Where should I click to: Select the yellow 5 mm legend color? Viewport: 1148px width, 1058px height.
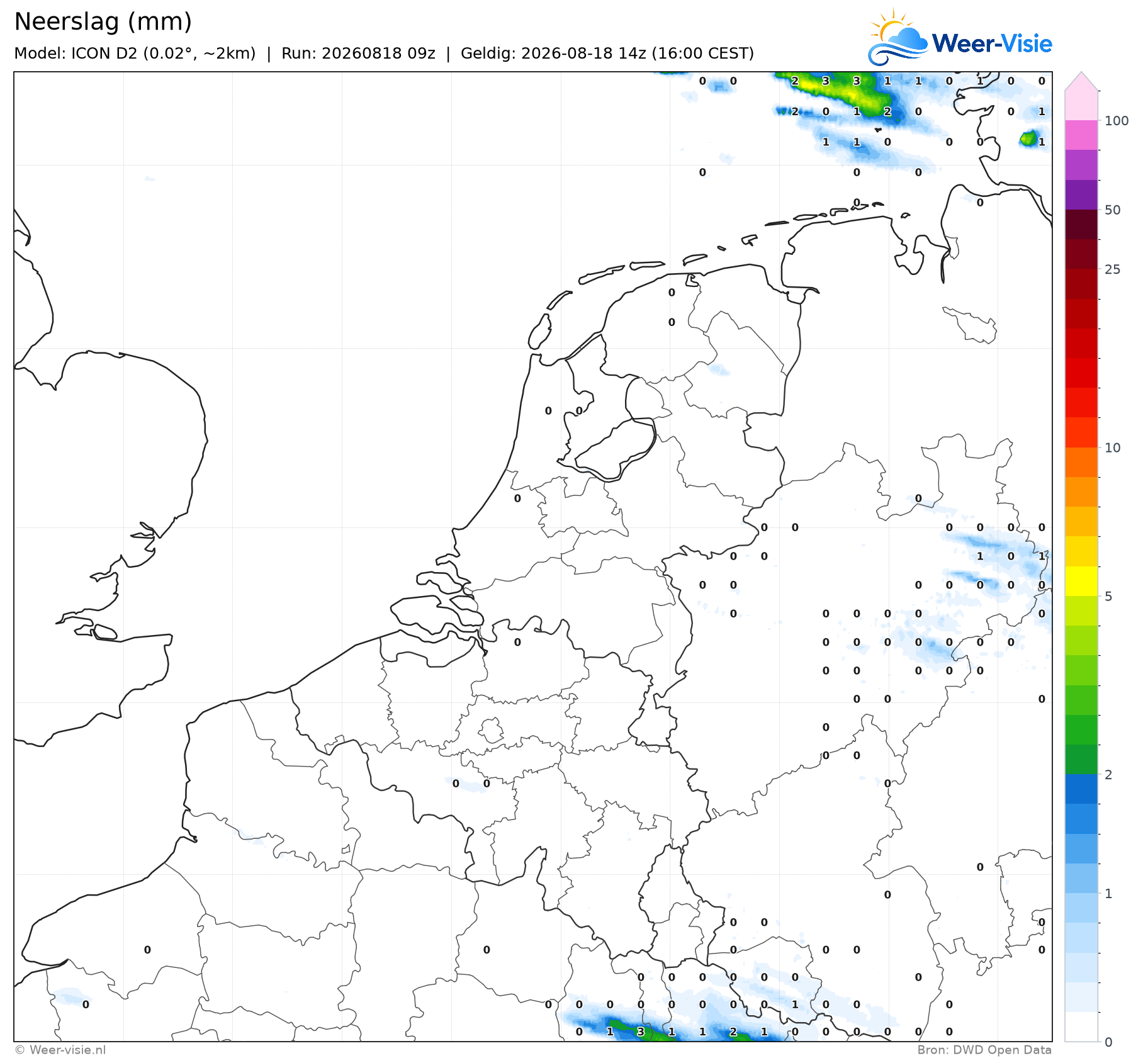pos(1081,581)
